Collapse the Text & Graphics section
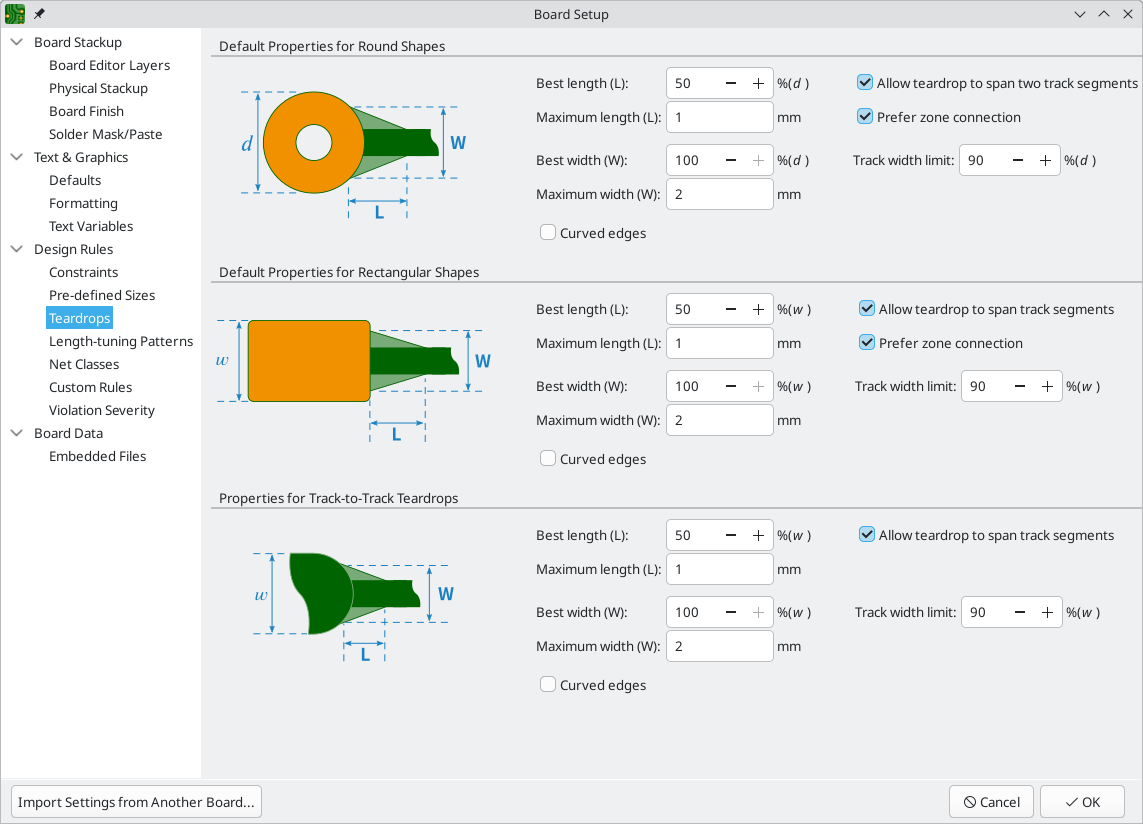Screen dimensions: 1143x824 [16, 158]
